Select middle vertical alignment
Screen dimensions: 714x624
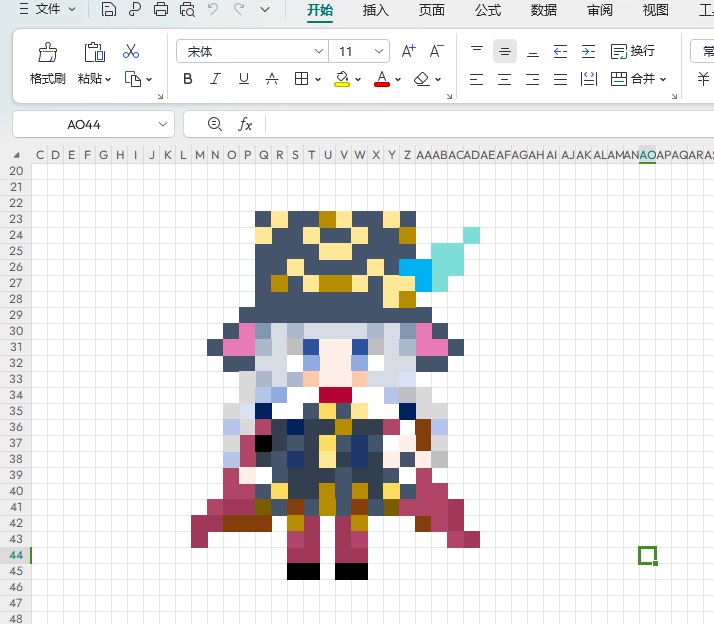coord(505,51)
